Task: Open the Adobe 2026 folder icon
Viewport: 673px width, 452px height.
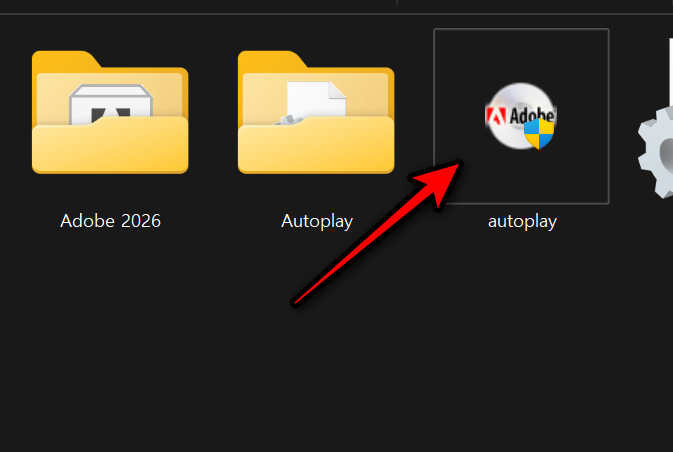Action: 110,112
